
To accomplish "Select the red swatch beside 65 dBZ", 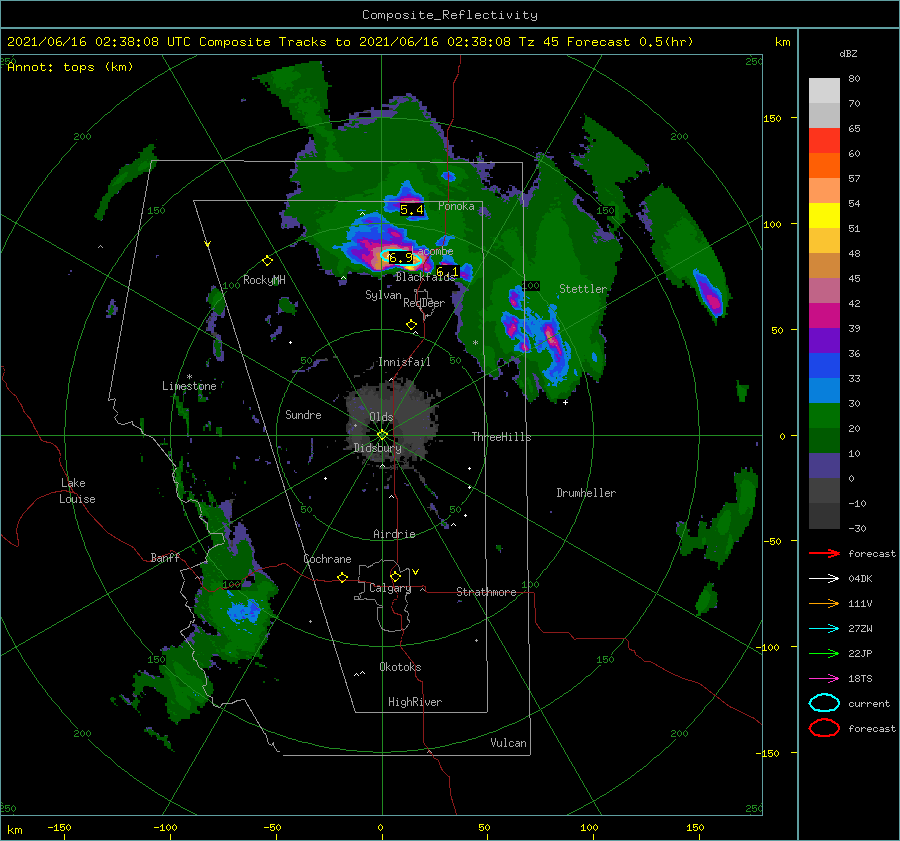I will point(824,140).
